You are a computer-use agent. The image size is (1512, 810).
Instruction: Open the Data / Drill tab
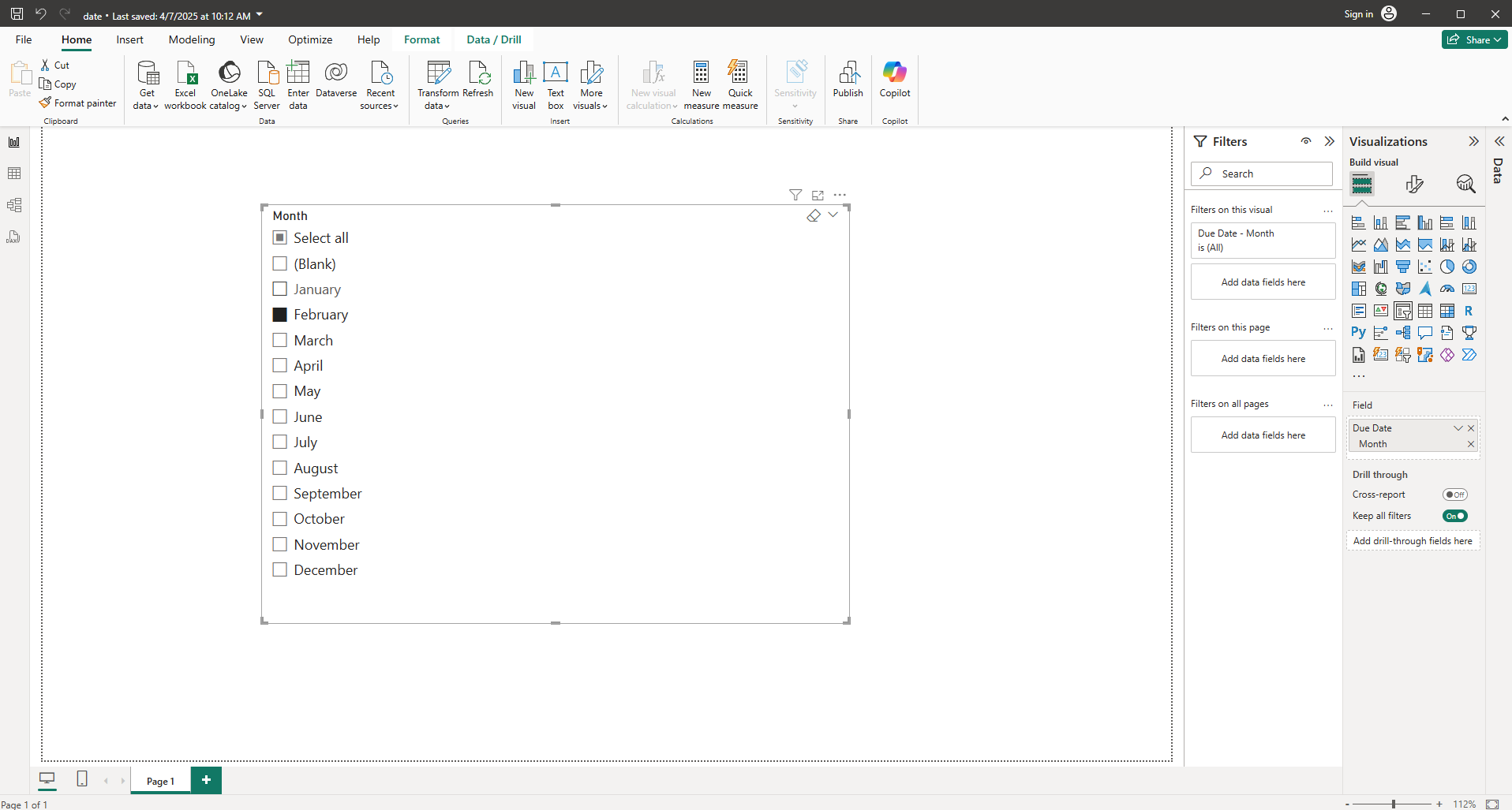(x=494, y=39)
